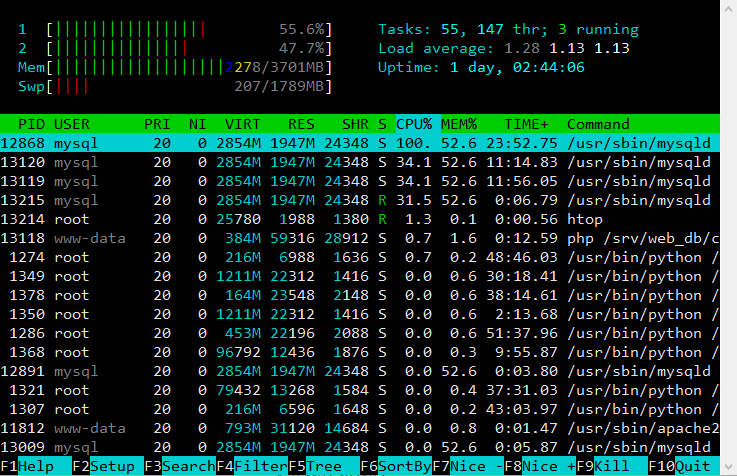The width and height of the screenshot is (737, 476).
Task: Toggle F5 Tree view
Action: [x=322, y=466]
